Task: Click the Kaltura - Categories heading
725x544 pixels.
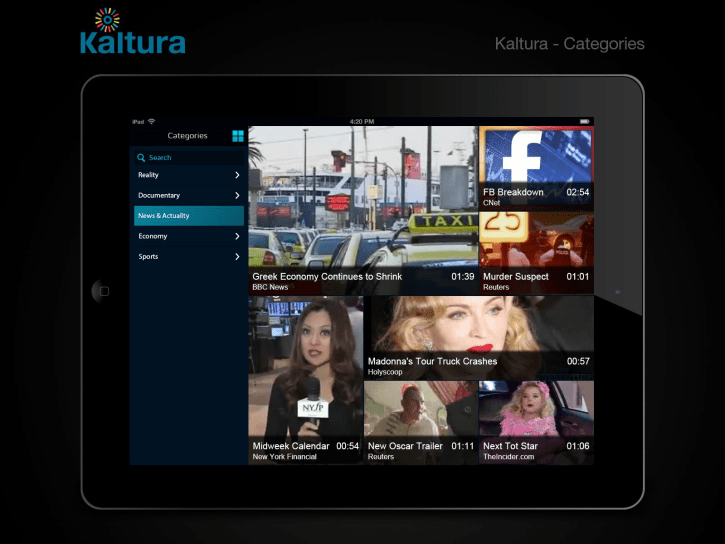Action: coord(570,43)
